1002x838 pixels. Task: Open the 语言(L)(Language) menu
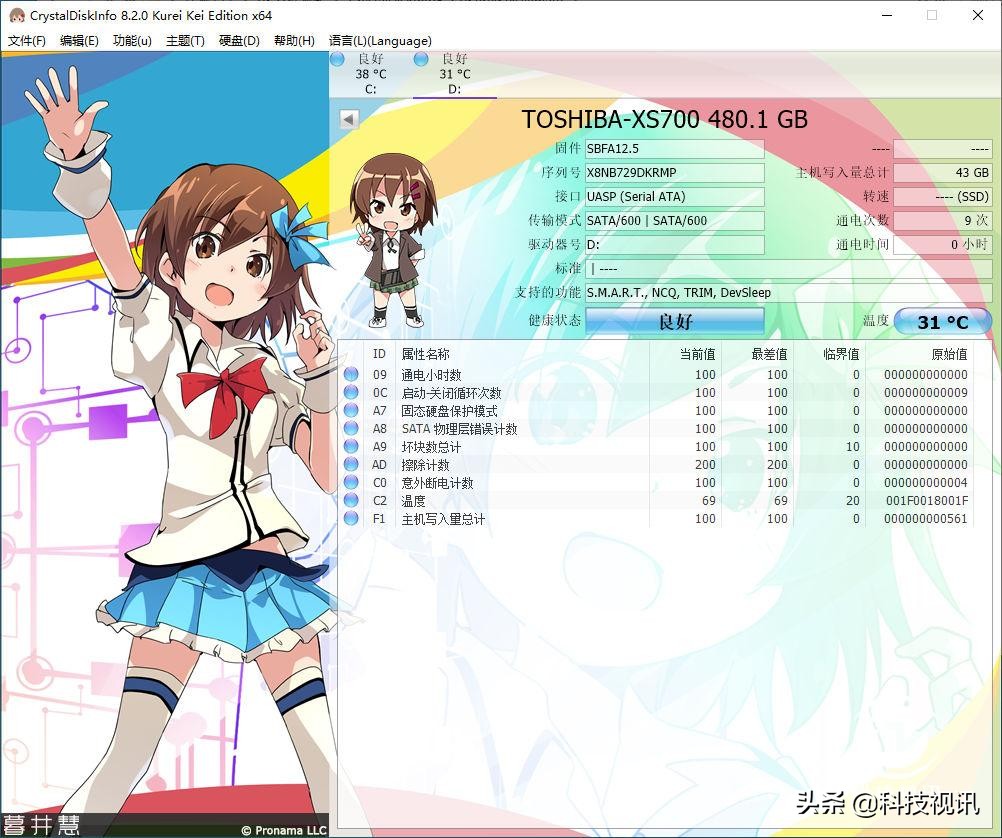[380, 41]
